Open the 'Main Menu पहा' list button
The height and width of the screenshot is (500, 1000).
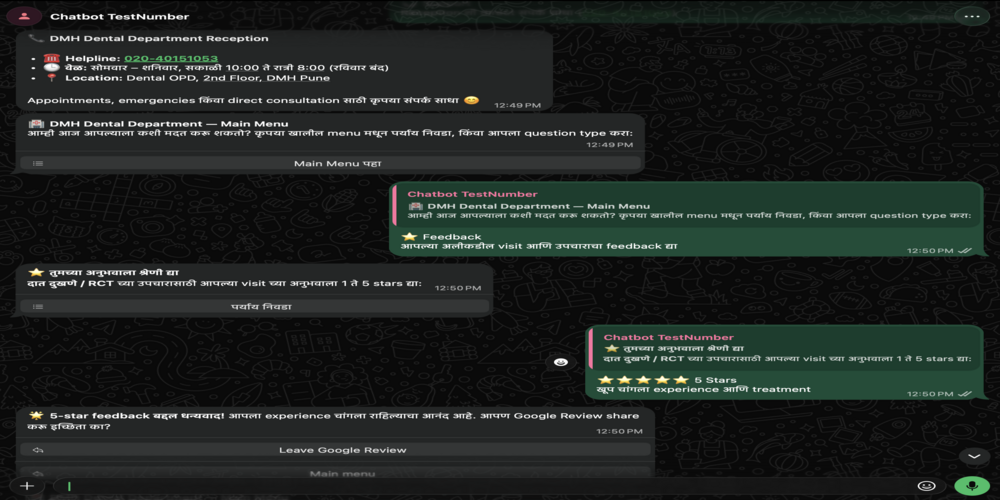pyautogui.click(x=330, y=163)
